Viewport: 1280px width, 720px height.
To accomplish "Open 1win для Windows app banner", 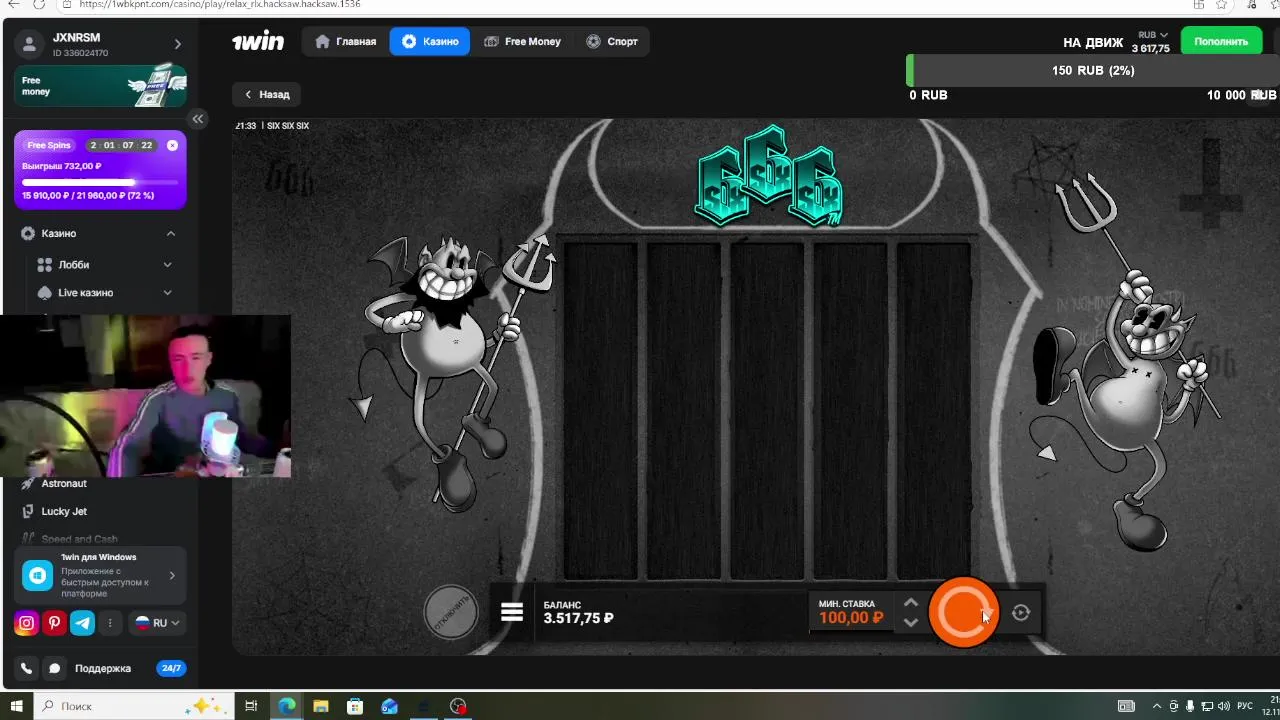I will (100, 575).
